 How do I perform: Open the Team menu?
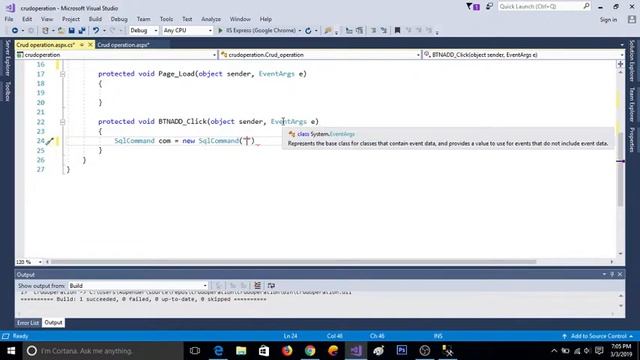[x=143, y=19]
